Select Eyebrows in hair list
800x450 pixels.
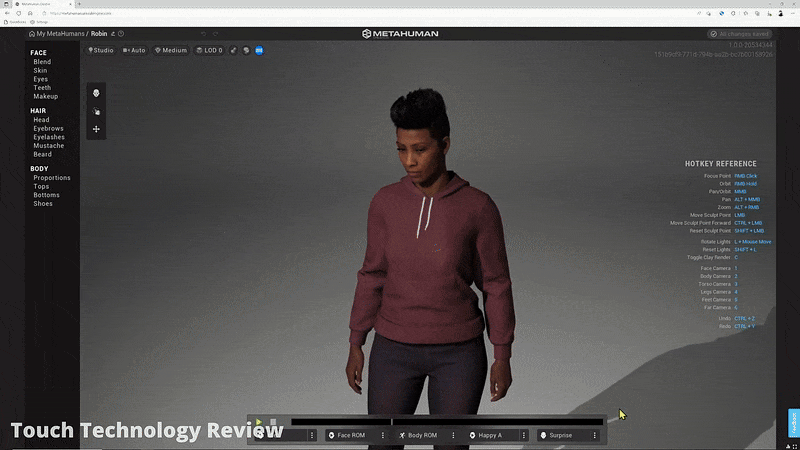click(x=48, y=129)
